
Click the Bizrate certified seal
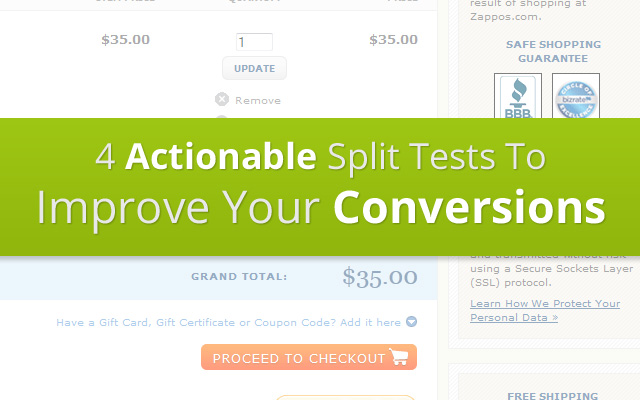576,96
